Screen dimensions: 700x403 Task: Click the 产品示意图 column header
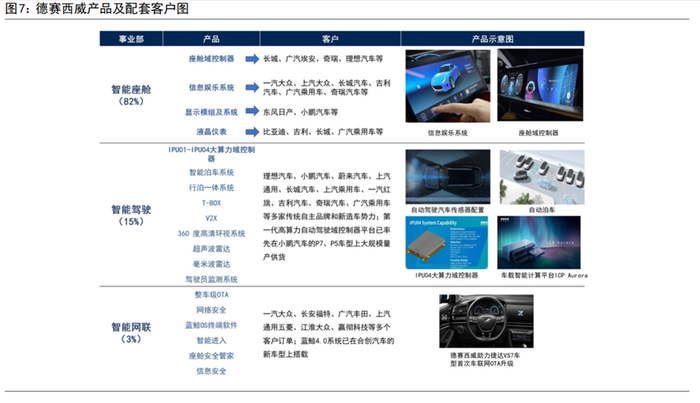(492, 39)
